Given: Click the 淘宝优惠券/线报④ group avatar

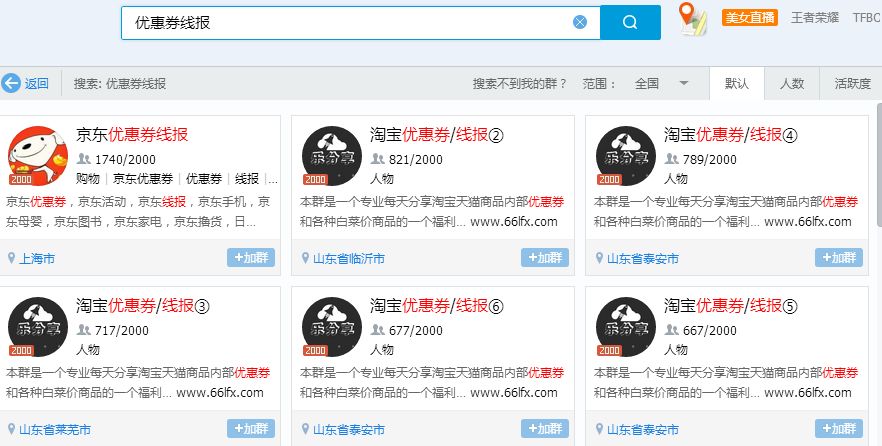Looking at the screenshot, I should click(625, 156).
